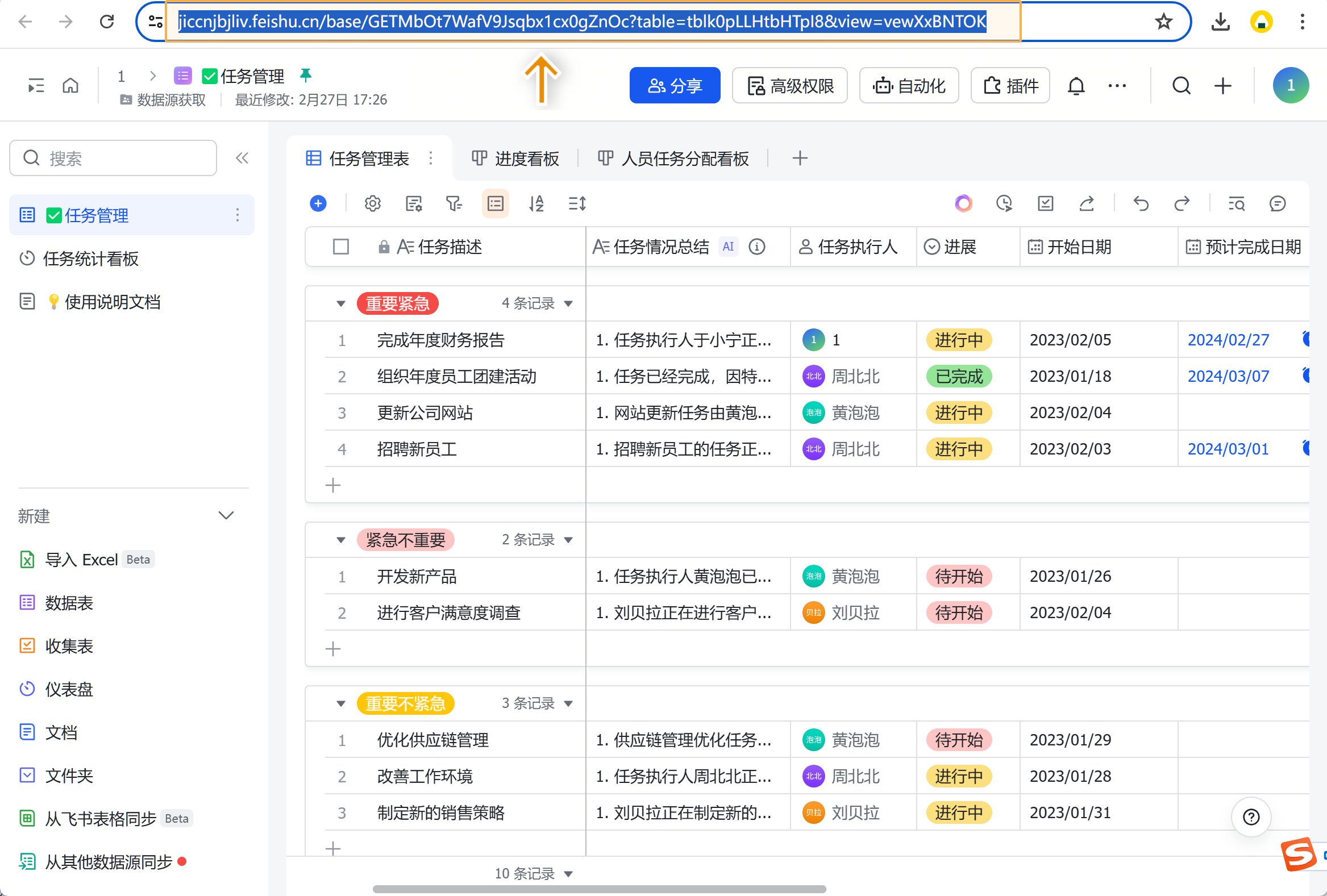The height and width of the screenshot is (896, 1327).
Task: Reload the page with refresh icon
Action: click(107, 22)
